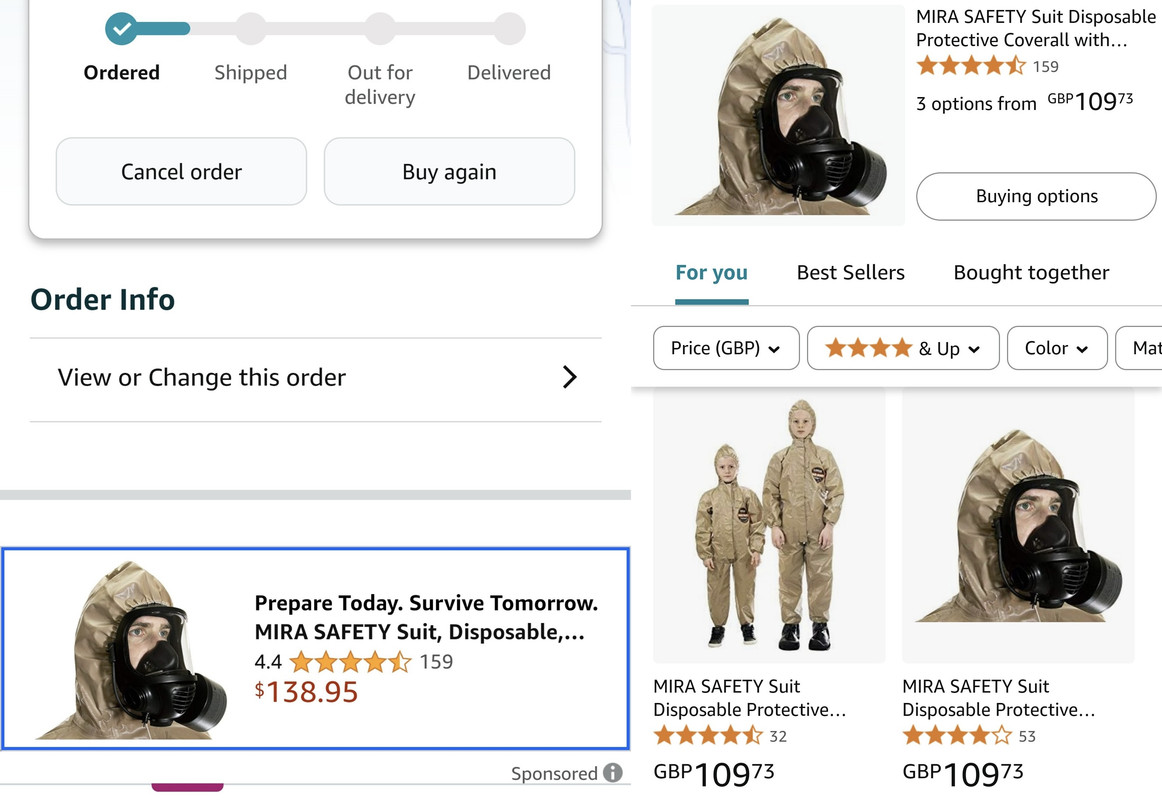
Task: Select the For you tab
Action: point(711,272)
